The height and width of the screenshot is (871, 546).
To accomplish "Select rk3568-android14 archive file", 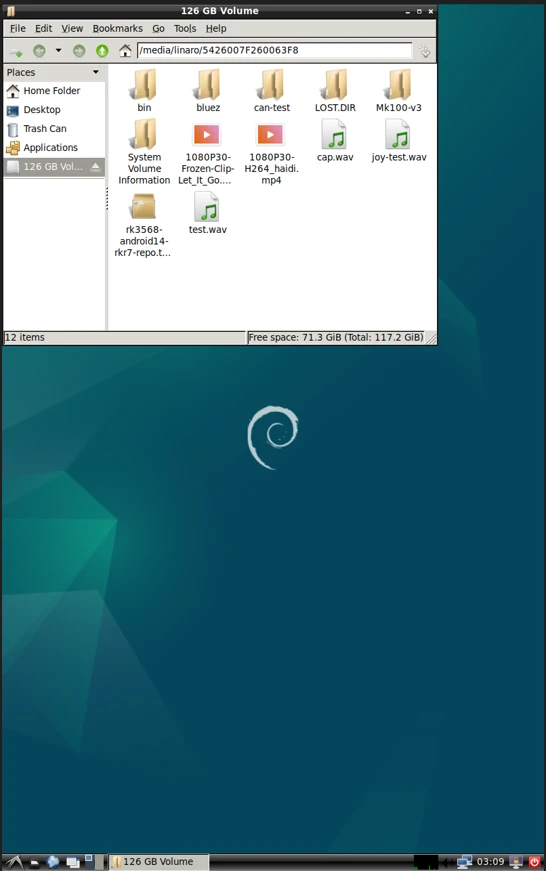I will tap(143, 225).
